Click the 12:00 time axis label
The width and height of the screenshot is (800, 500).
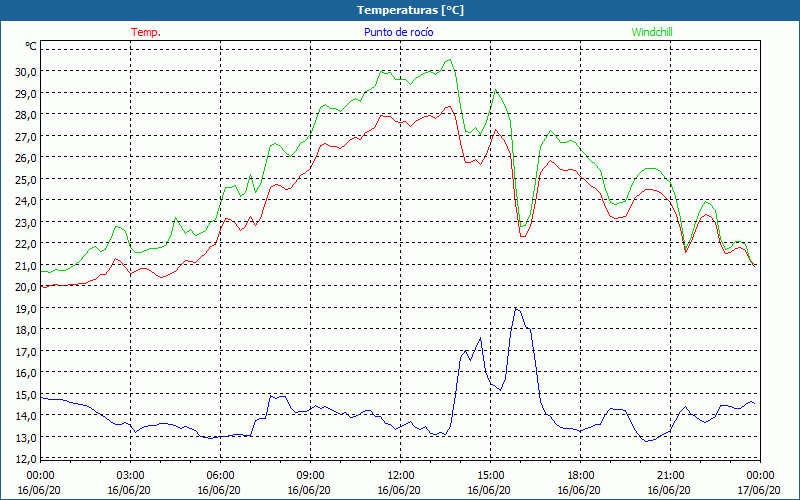tap(401, 476)
